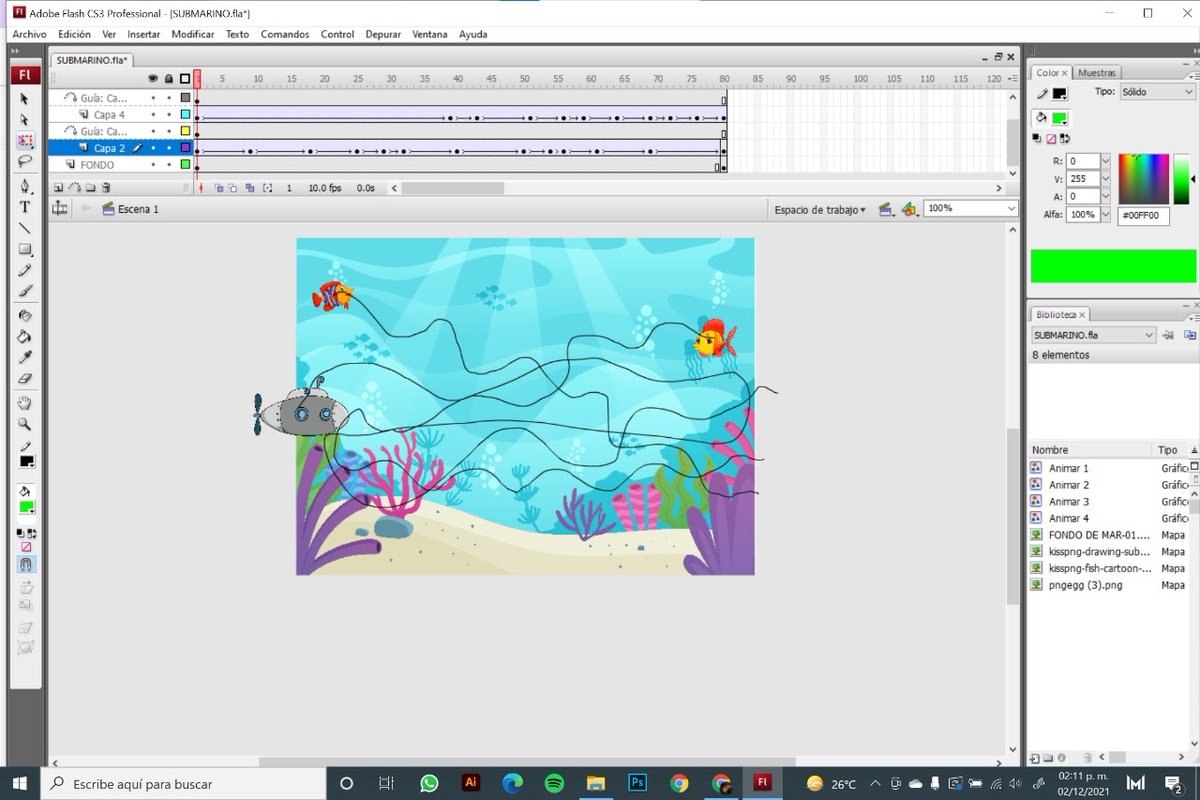This screenshot has height=800, width=1200.
Task: Toggle outline square of FONDO layer
Action: click(x=185, y=164)
